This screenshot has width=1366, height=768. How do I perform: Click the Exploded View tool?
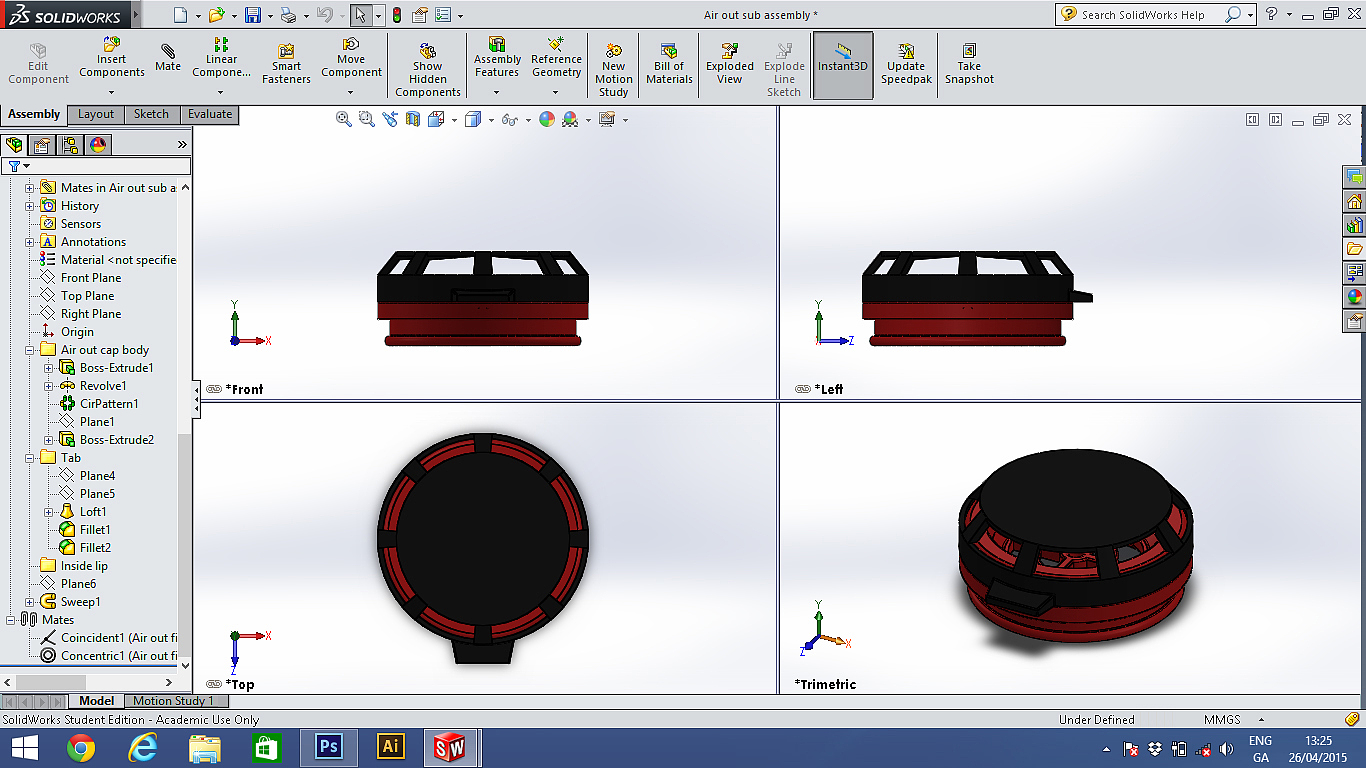pyautogui.click(x=730, y=64)
